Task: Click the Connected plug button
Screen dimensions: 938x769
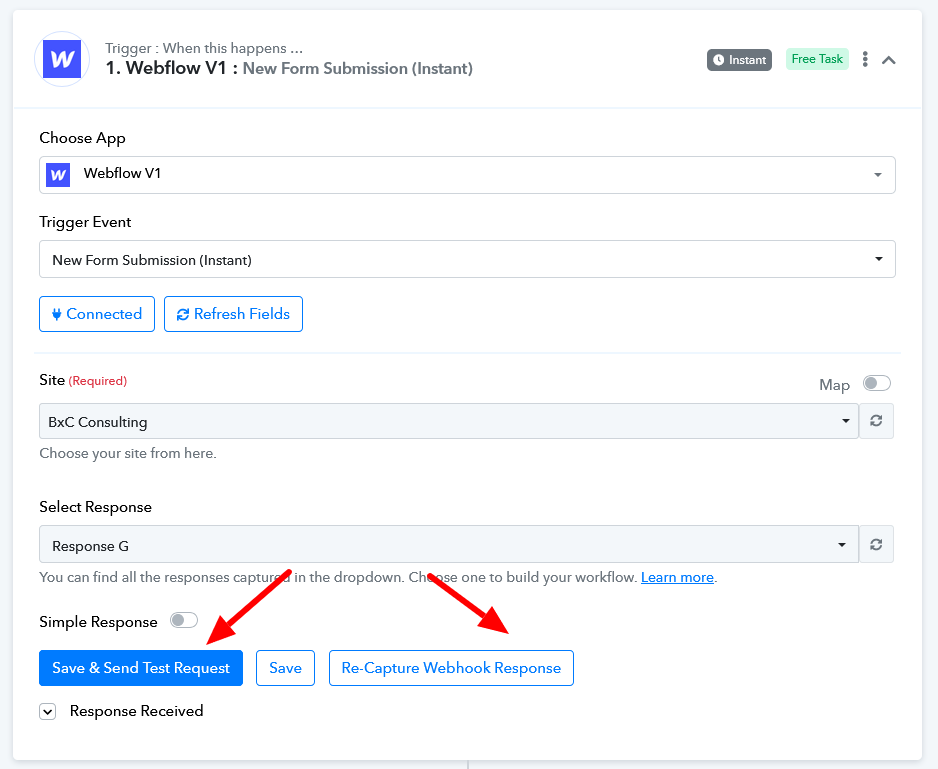Action: 97,314
